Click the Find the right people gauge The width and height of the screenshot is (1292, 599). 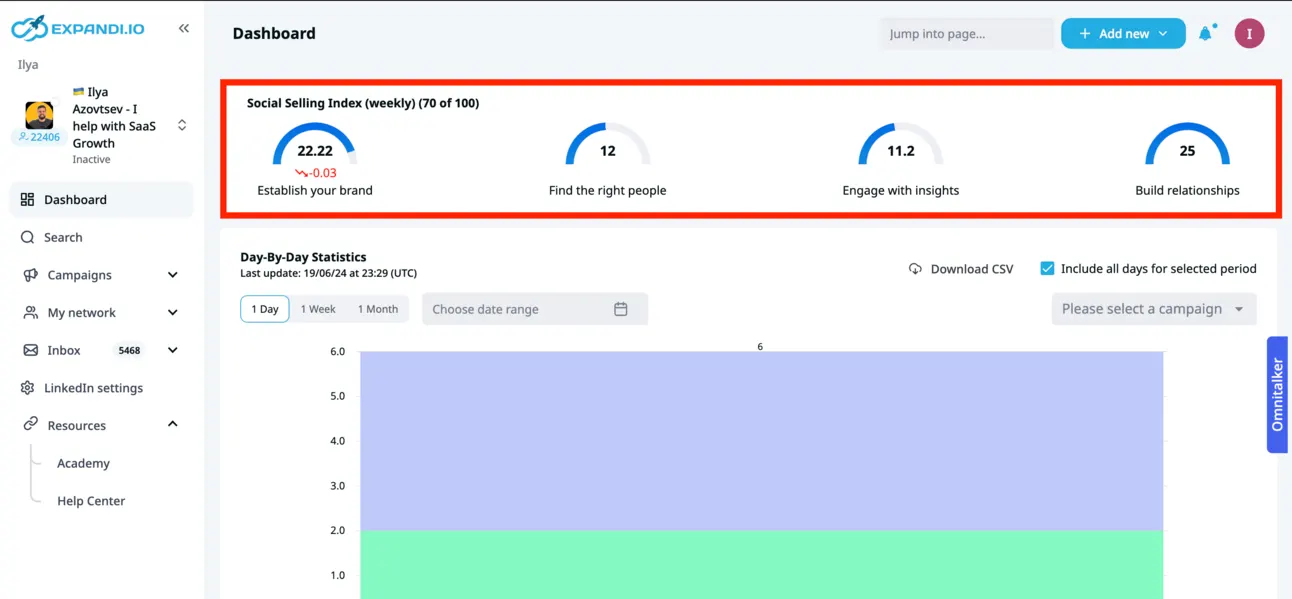click(x=608, y=146)
